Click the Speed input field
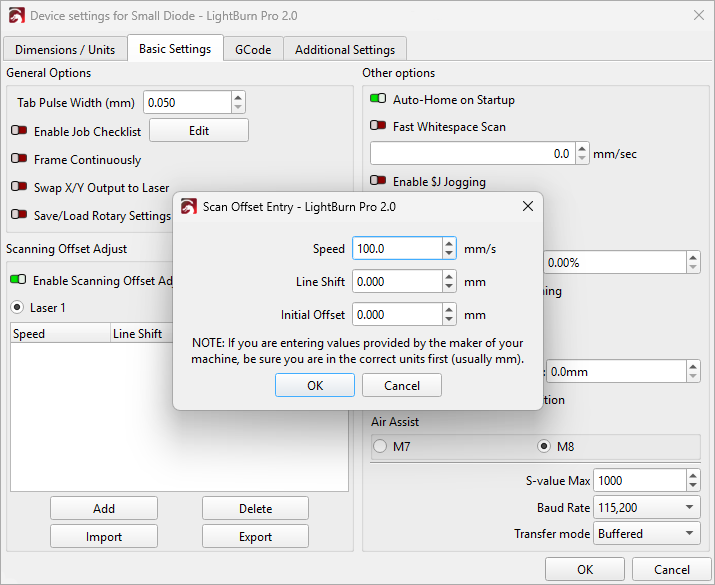This screenshot has width=715, height=585. (x=396, y=249)
